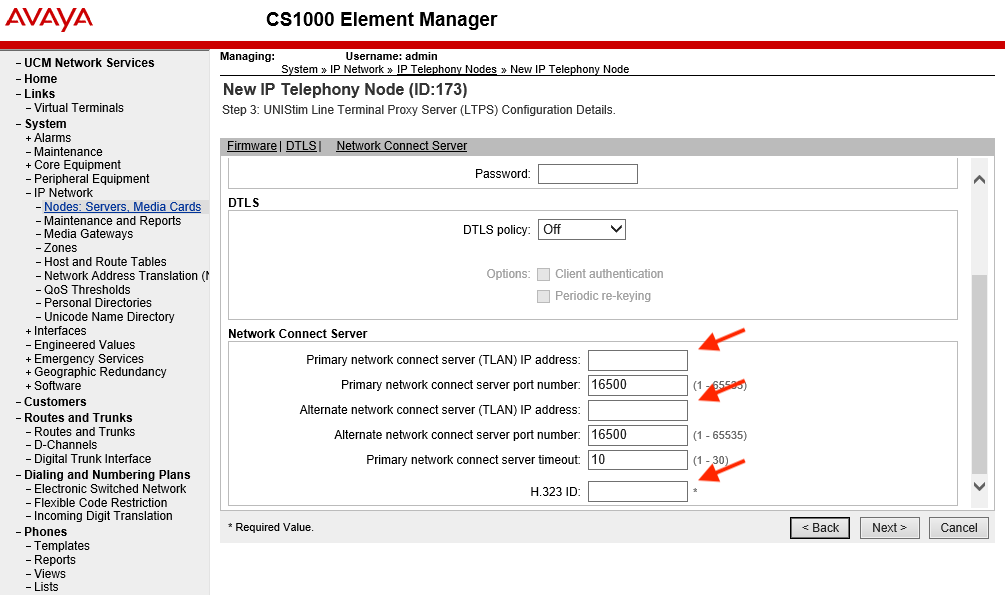Open Maintenance and Reports in sidebar
The width and height of the screenshot is (1005, 595).
[112, 221]
